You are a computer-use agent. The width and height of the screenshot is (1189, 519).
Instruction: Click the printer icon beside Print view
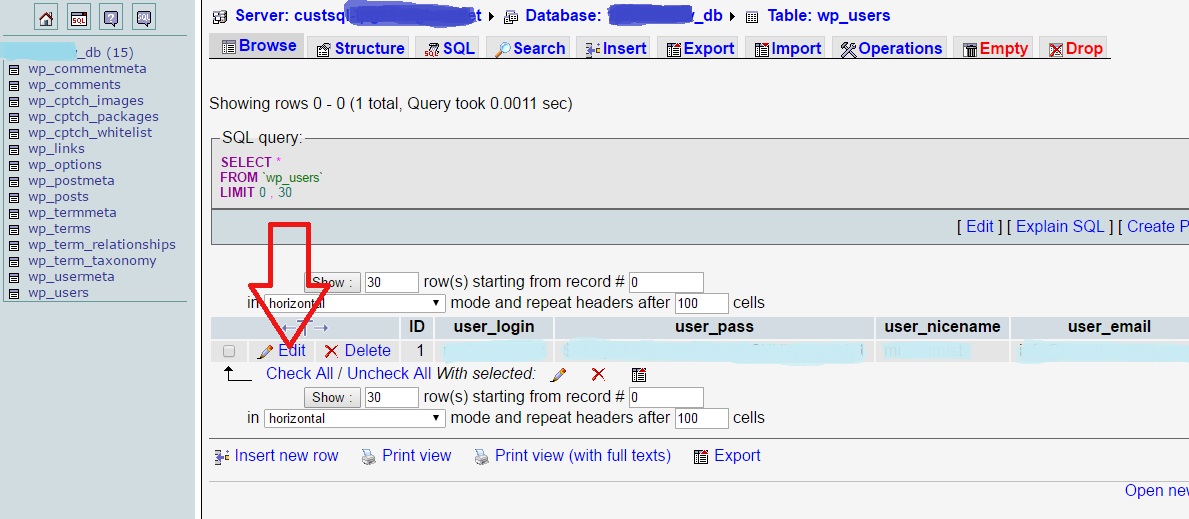coord(369,457)
